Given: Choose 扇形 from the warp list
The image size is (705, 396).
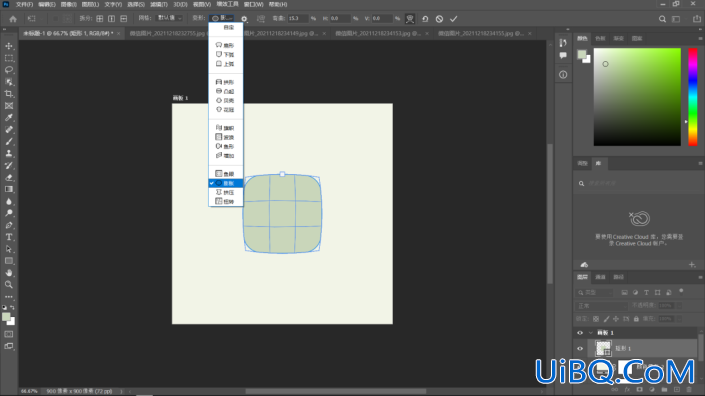Looking at the screenshot, I should click(226, 45).
